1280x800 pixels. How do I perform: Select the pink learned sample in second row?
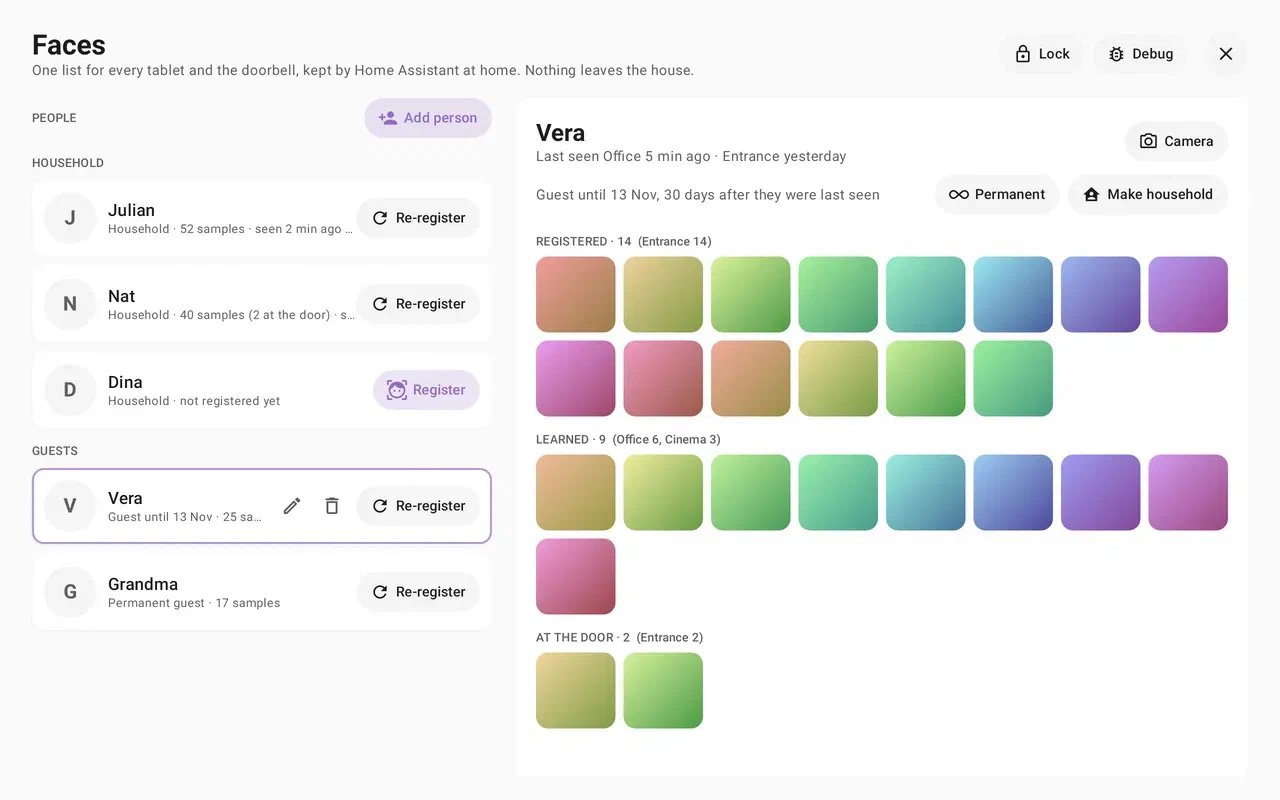pos(576,576)
